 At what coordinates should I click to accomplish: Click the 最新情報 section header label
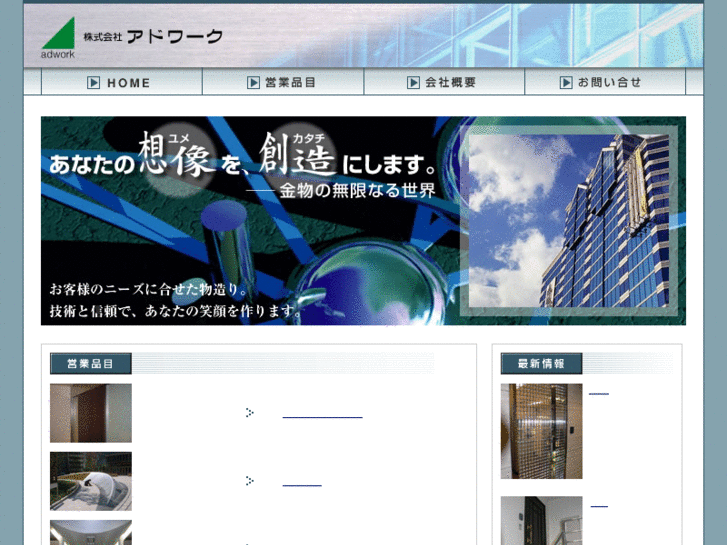point(542,364)
